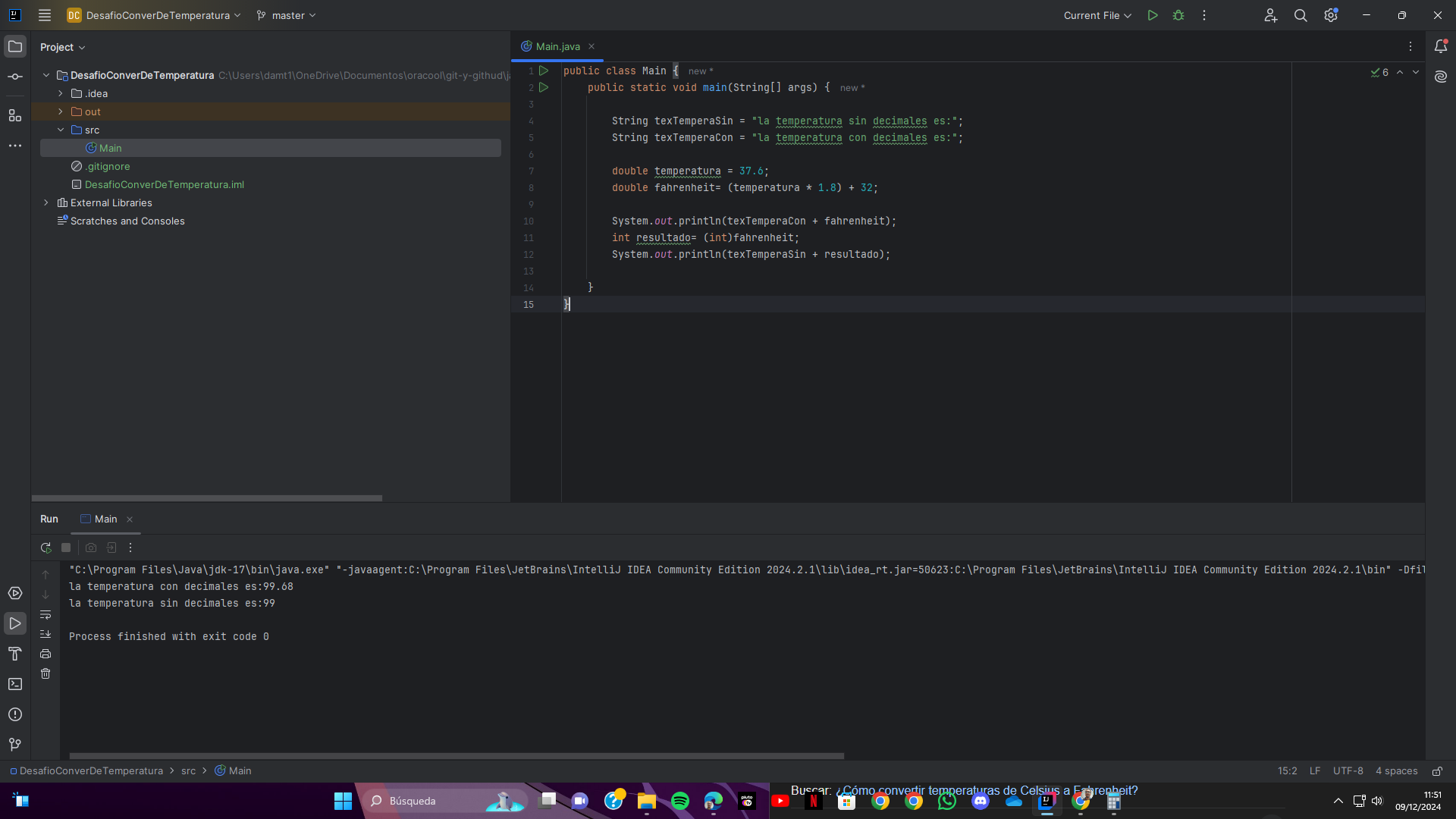Open more run actions menu
The width and height of the screenshot is (1456, 819).
[1204, 15]
